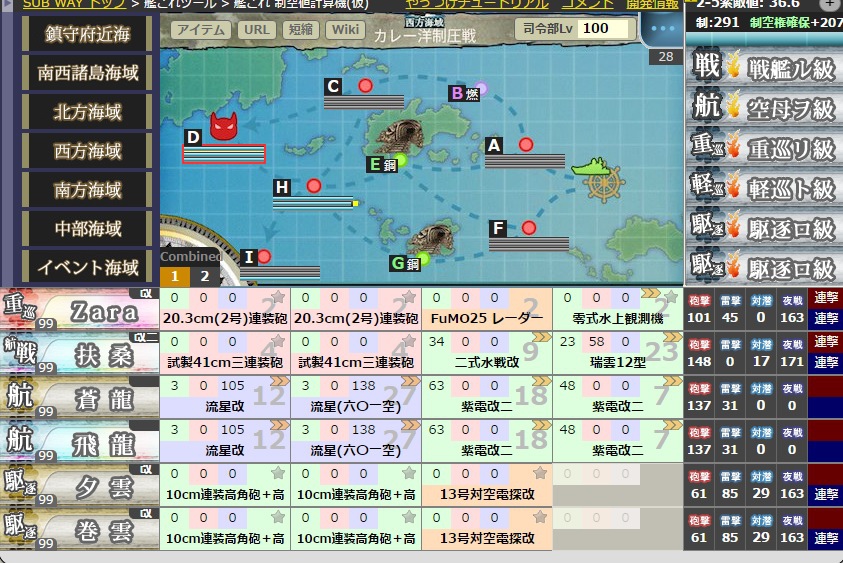Select red node marker next to F

(529, 228)
